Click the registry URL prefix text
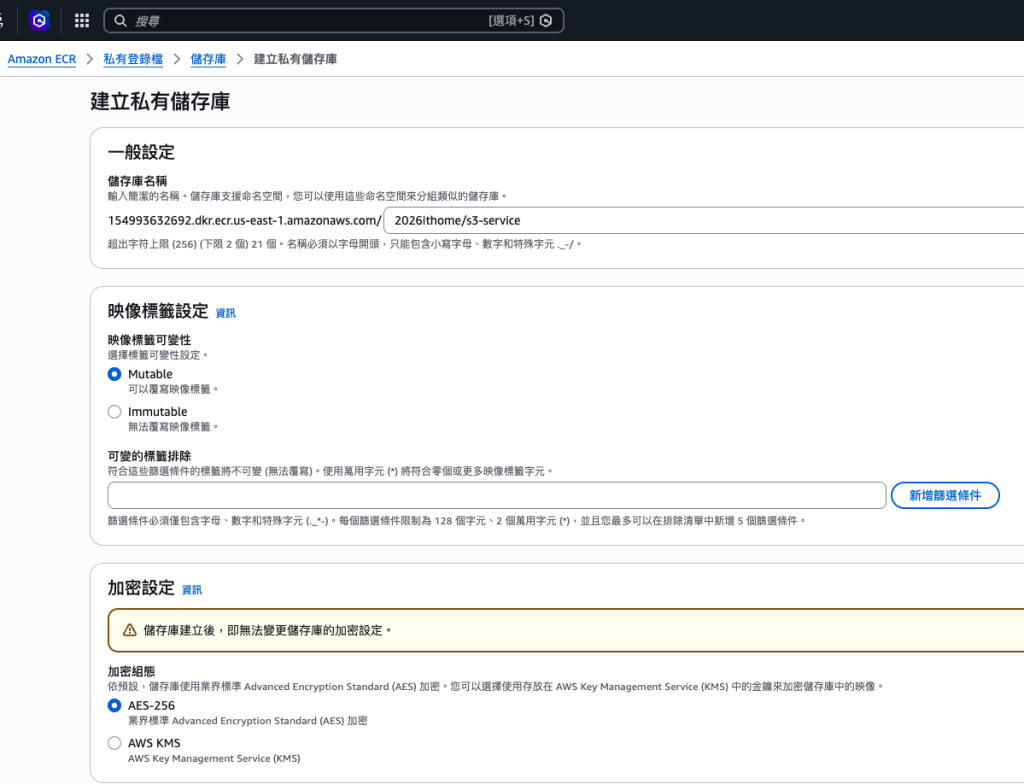Screen dimensions: 1024x784 coord(244,220)
